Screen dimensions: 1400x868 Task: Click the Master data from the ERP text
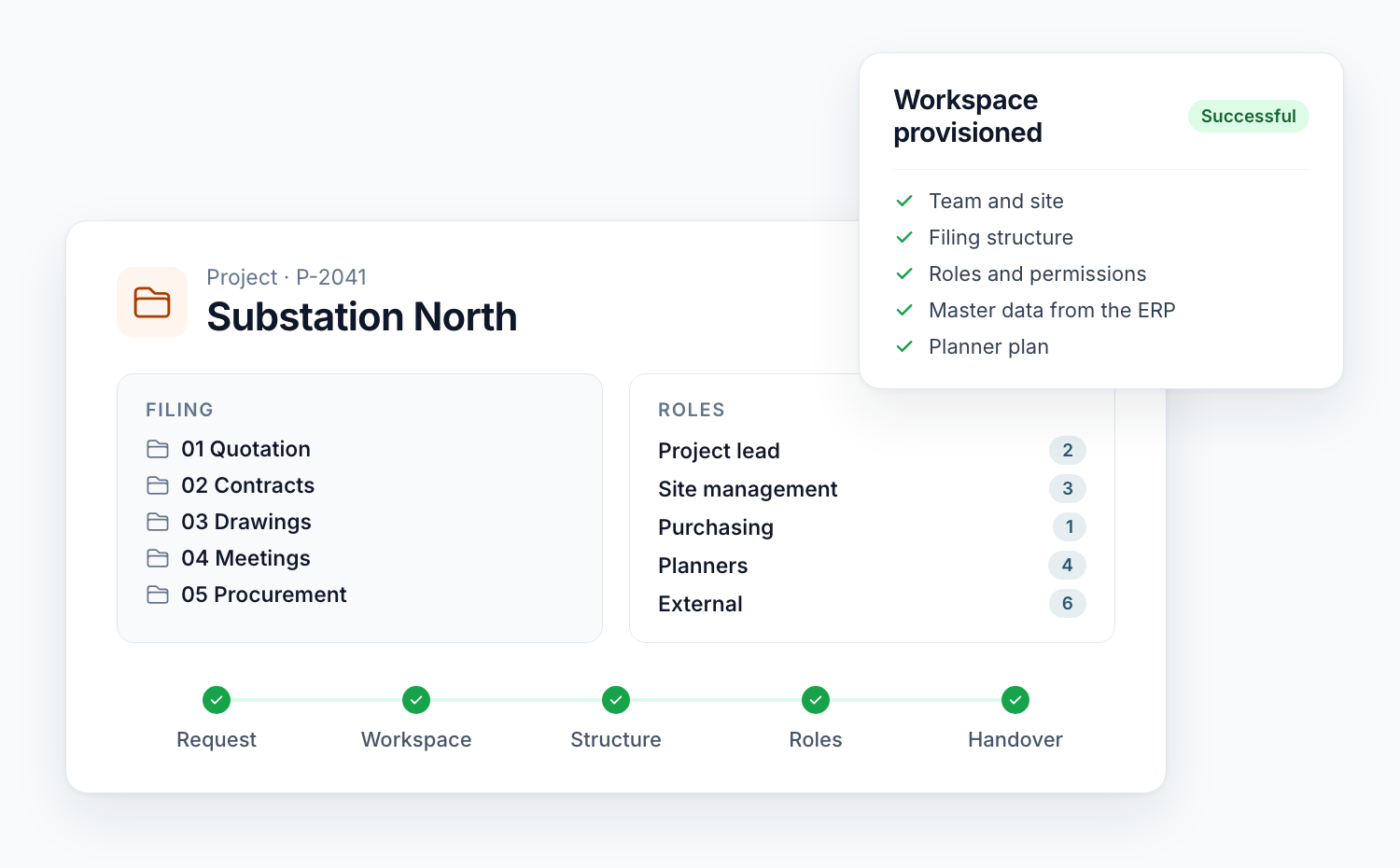(x=1052, y=310)
